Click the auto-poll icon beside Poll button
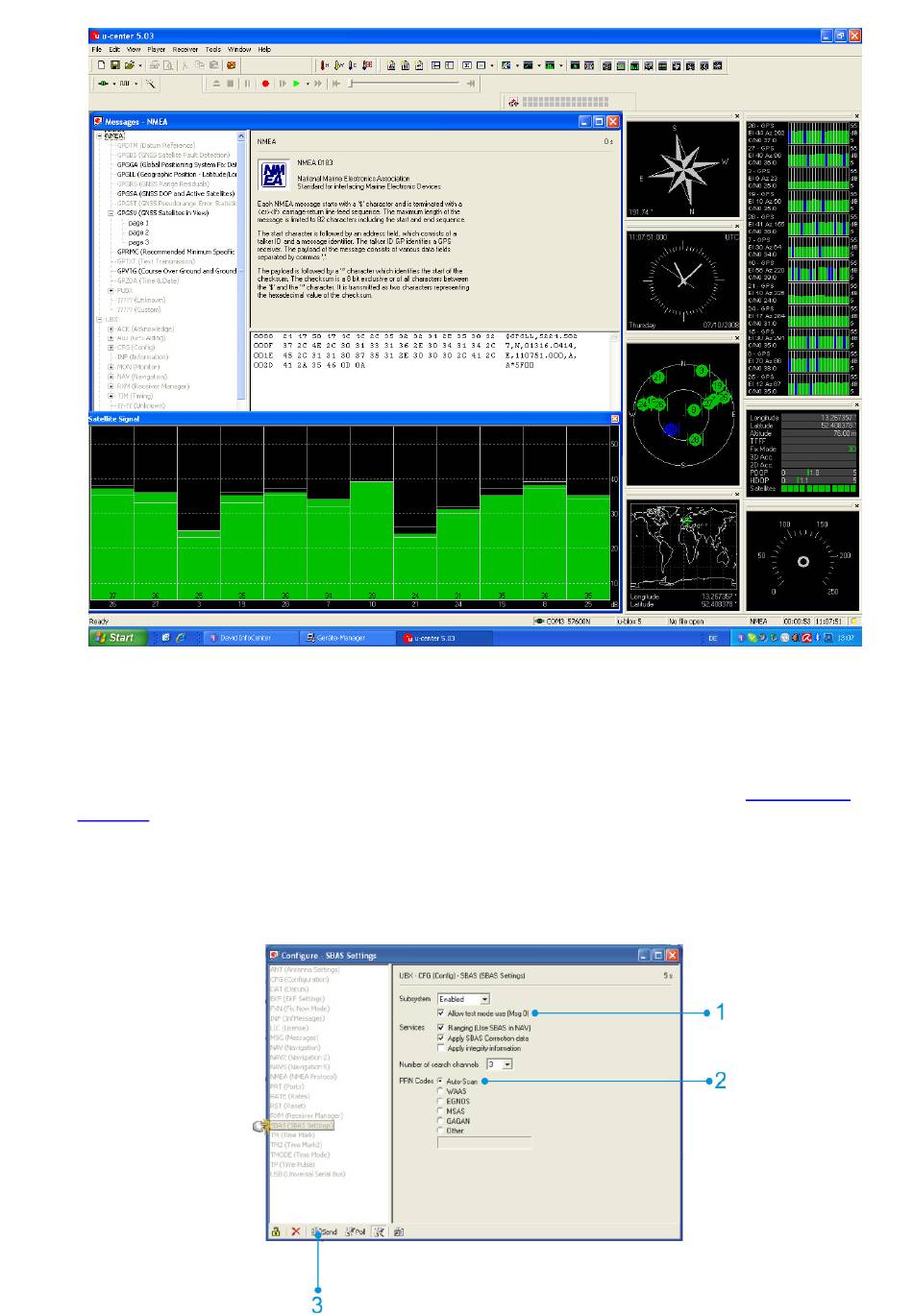This screenshot has width=913, height=1316. tap(379, 1231)
